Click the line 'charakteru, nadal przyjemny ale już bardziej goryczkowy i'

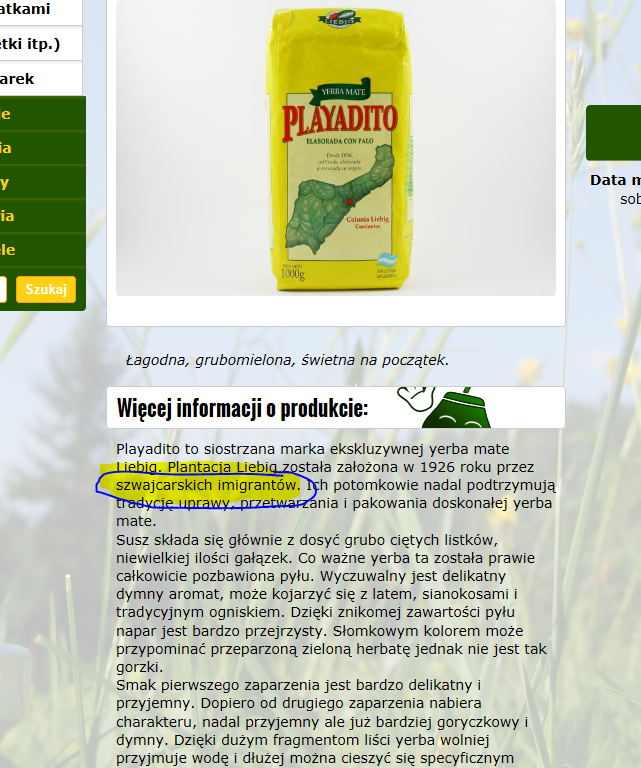pos(322,722)
